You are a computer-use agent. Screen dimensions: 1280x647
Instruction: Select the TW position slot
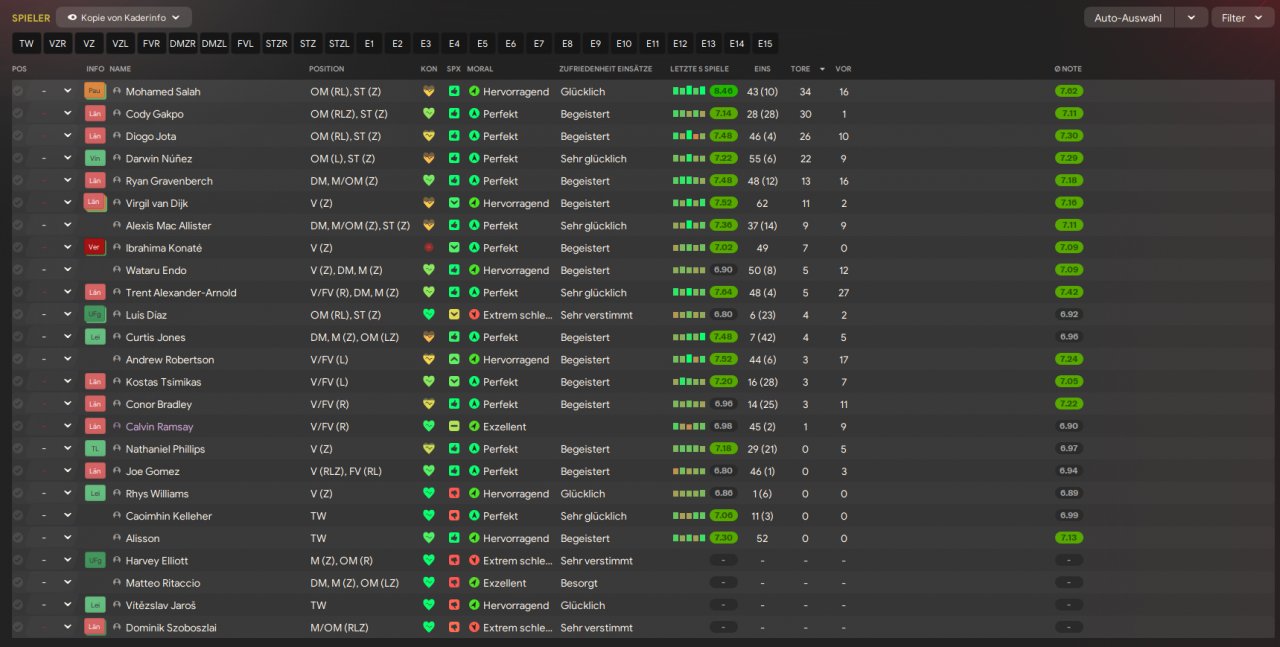click(26, 43)
